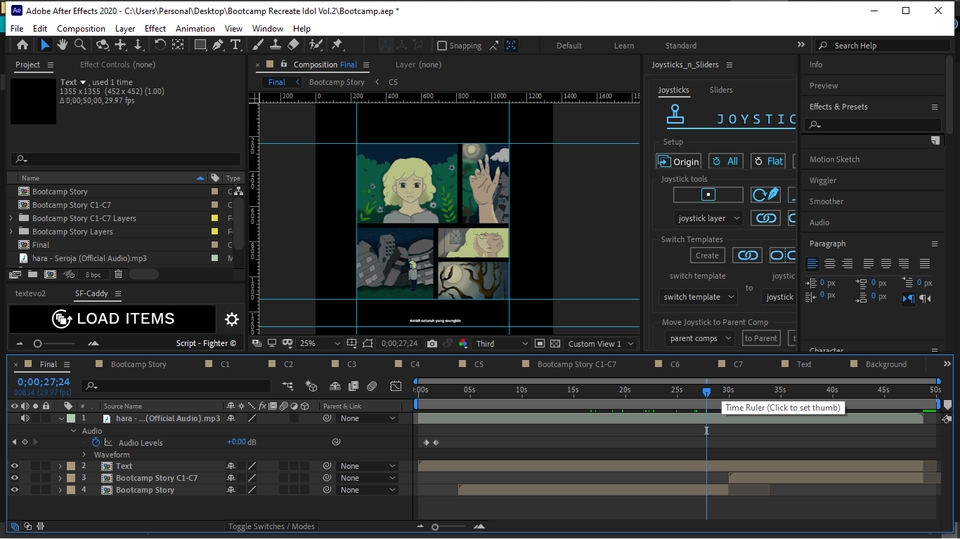This screenshot has height=539, width=960.
Task: Open the composition mini-flowchart icon
Action: (x=287, y=386)
